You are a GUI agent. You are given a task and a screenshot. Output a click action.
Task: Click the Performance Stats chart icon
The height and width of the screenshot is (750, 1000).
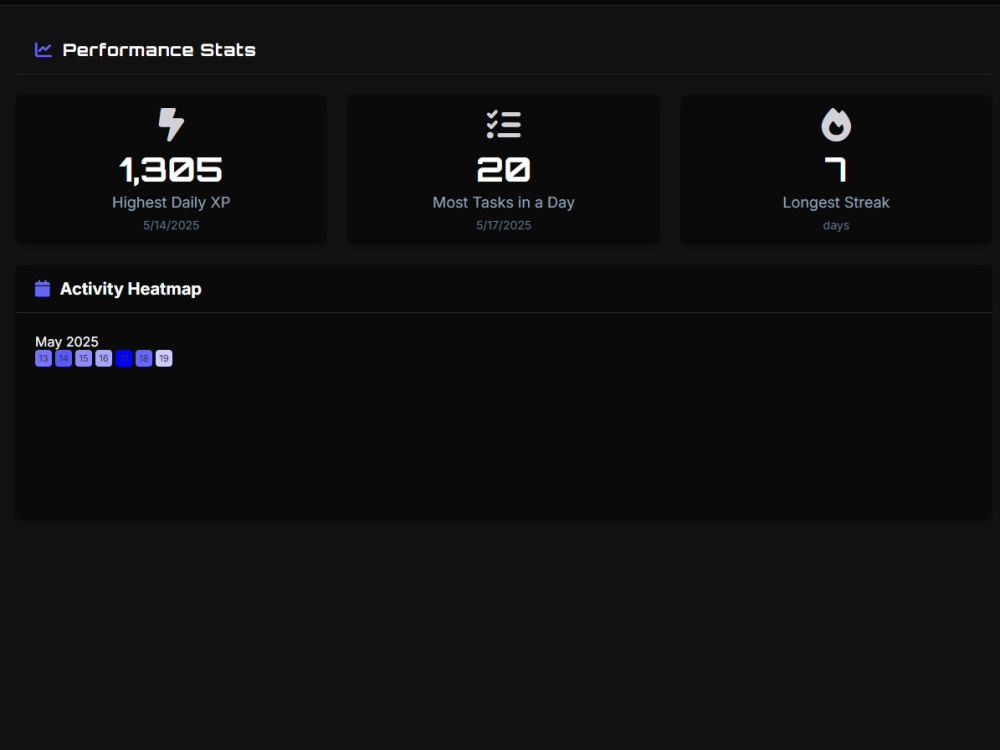coord(43,50)
